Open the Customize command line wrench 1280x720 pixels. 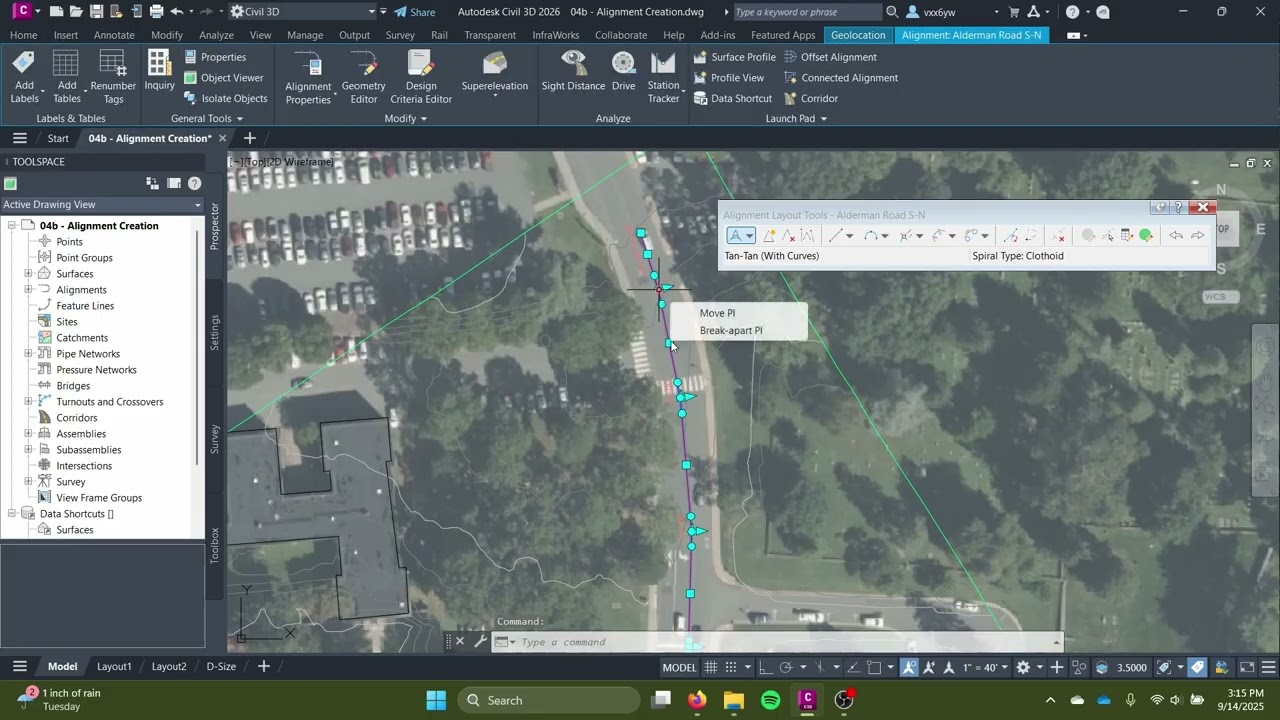(480, 642)
